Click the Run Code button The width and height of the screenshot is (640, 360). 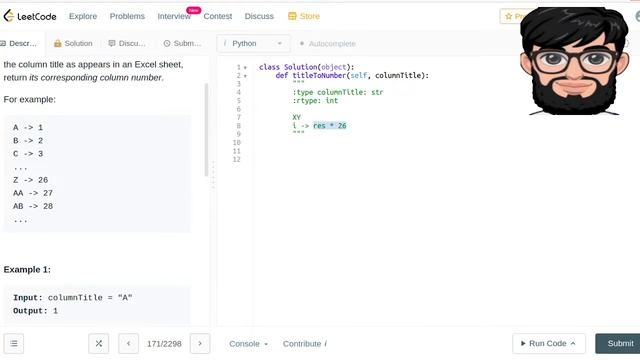[549, 343]
